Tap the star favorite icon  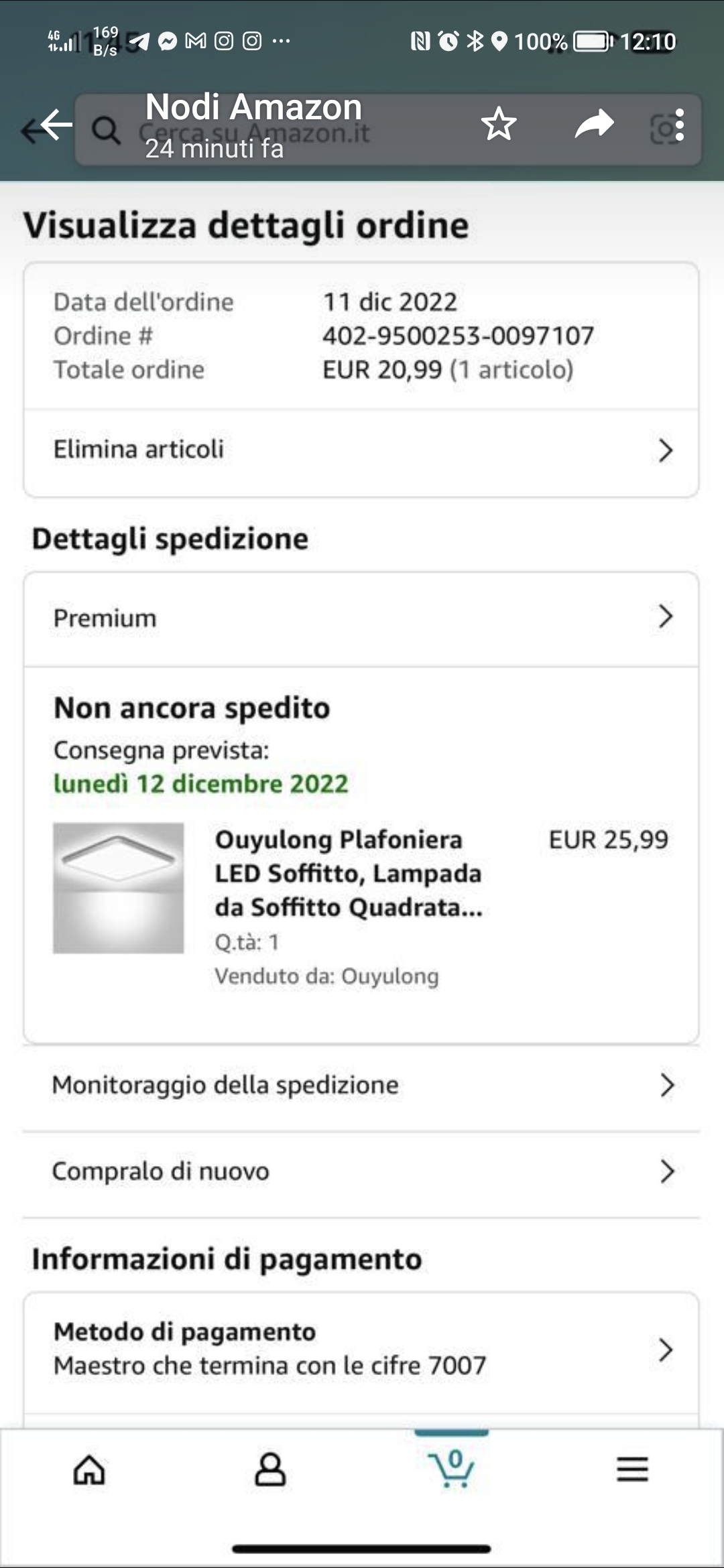499,125
